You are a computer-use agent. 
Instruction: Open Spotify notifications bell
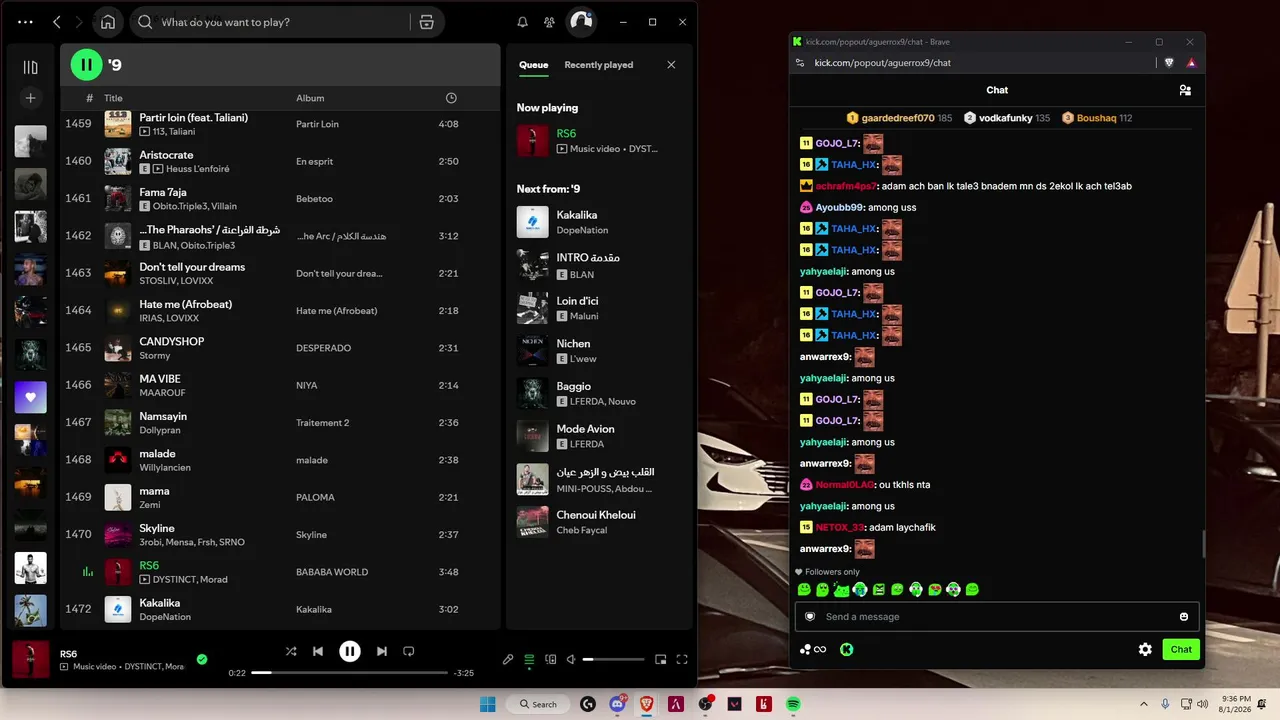click(522, 22)
